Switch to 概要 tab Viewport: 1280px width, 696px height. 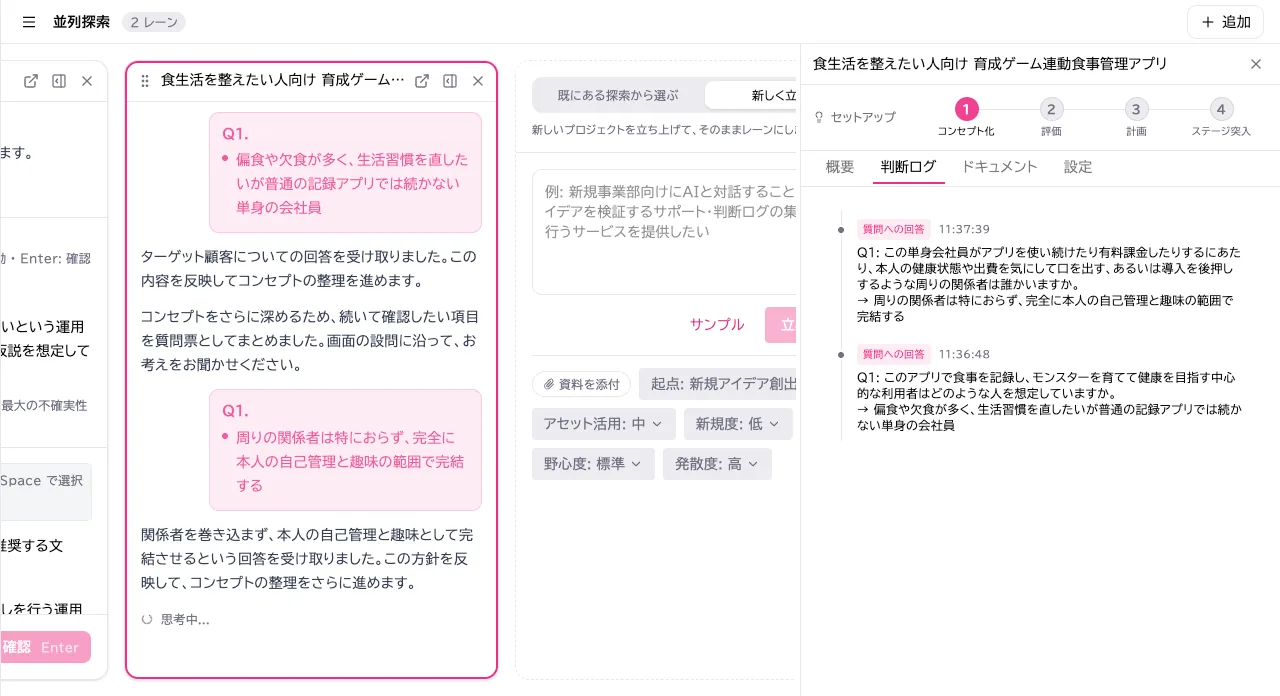[x=840, y=167]
